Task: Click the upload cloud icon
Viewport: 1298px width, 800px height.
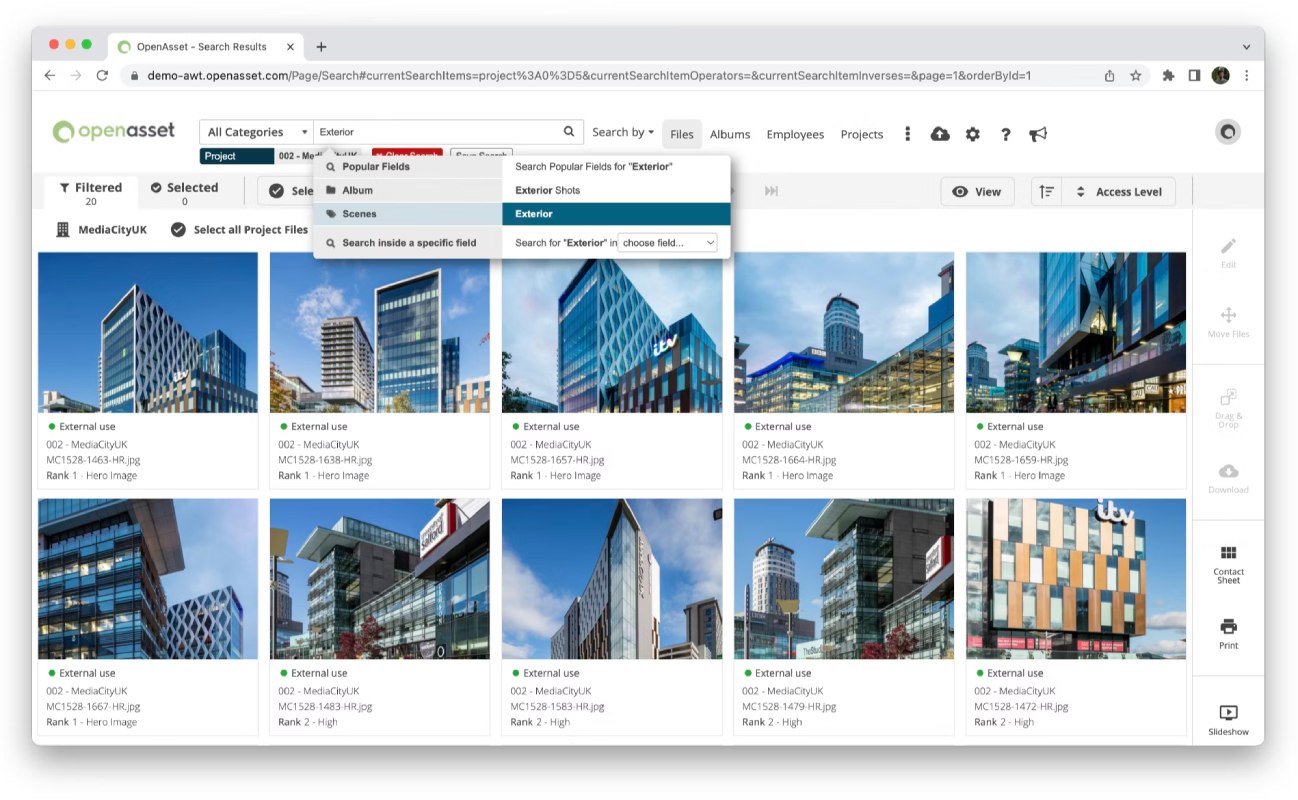Action: 940,134
